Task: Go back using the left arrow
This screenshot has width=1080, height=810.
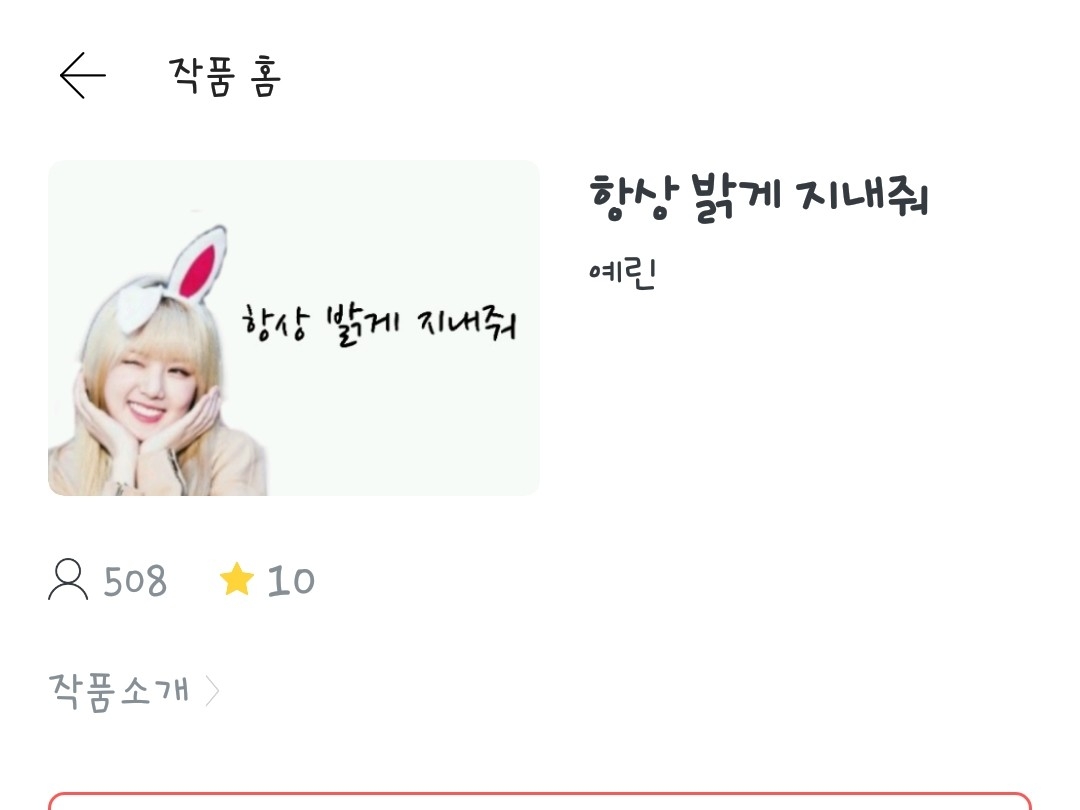Action: 83,75
